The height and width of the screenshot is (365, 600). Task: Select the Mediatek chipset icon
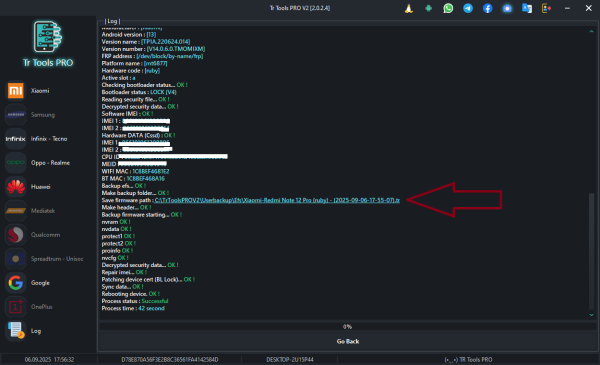click(x=16, y=211)
